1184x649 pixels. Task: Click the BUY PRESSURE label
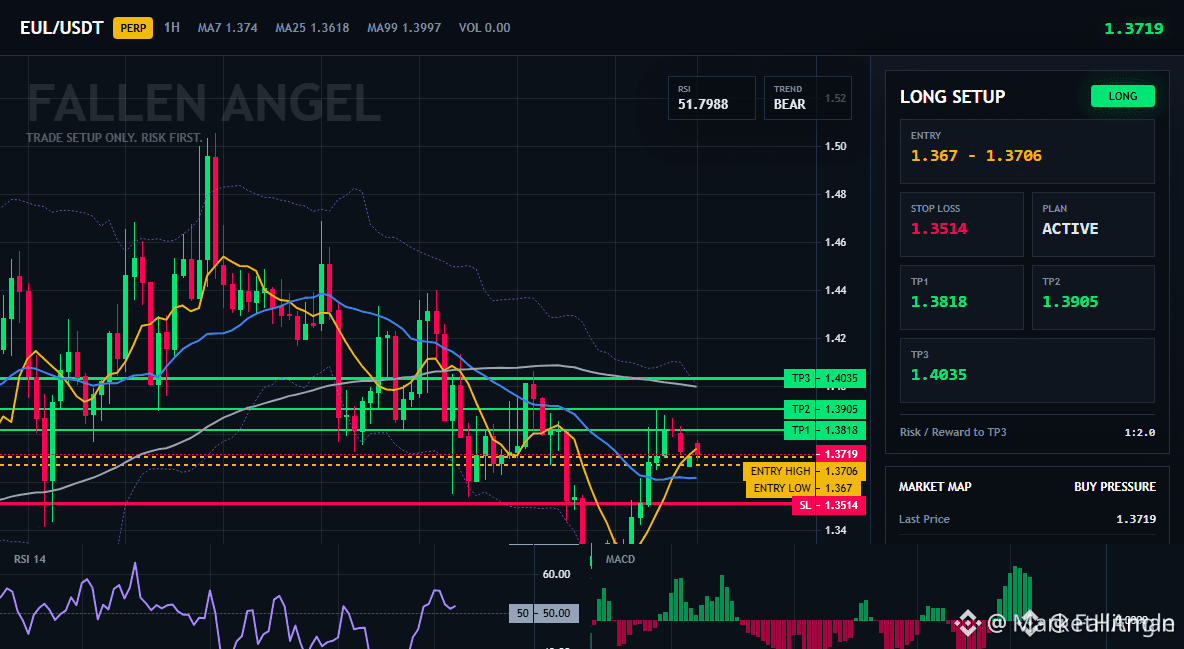(1115, 487)
